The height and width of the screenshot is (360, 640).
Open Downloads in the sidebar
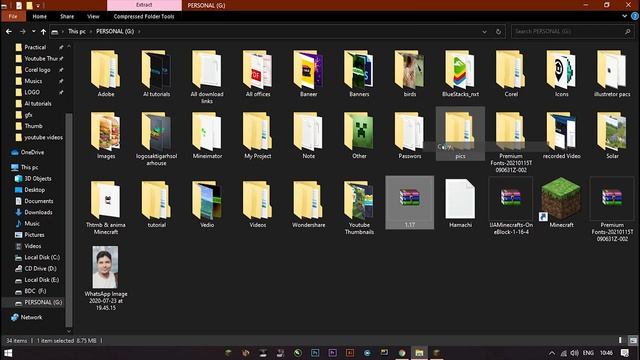(38, 212)
